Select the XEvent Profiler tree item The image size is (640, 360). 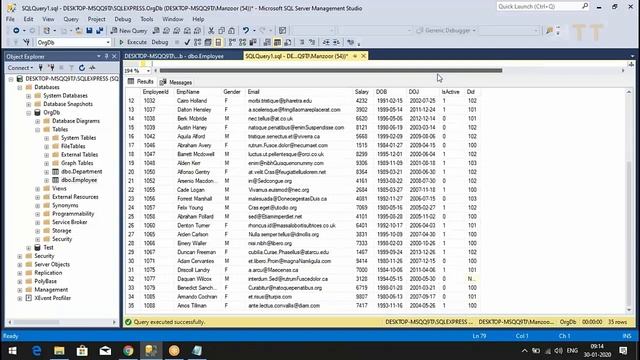tap(53, 298)
